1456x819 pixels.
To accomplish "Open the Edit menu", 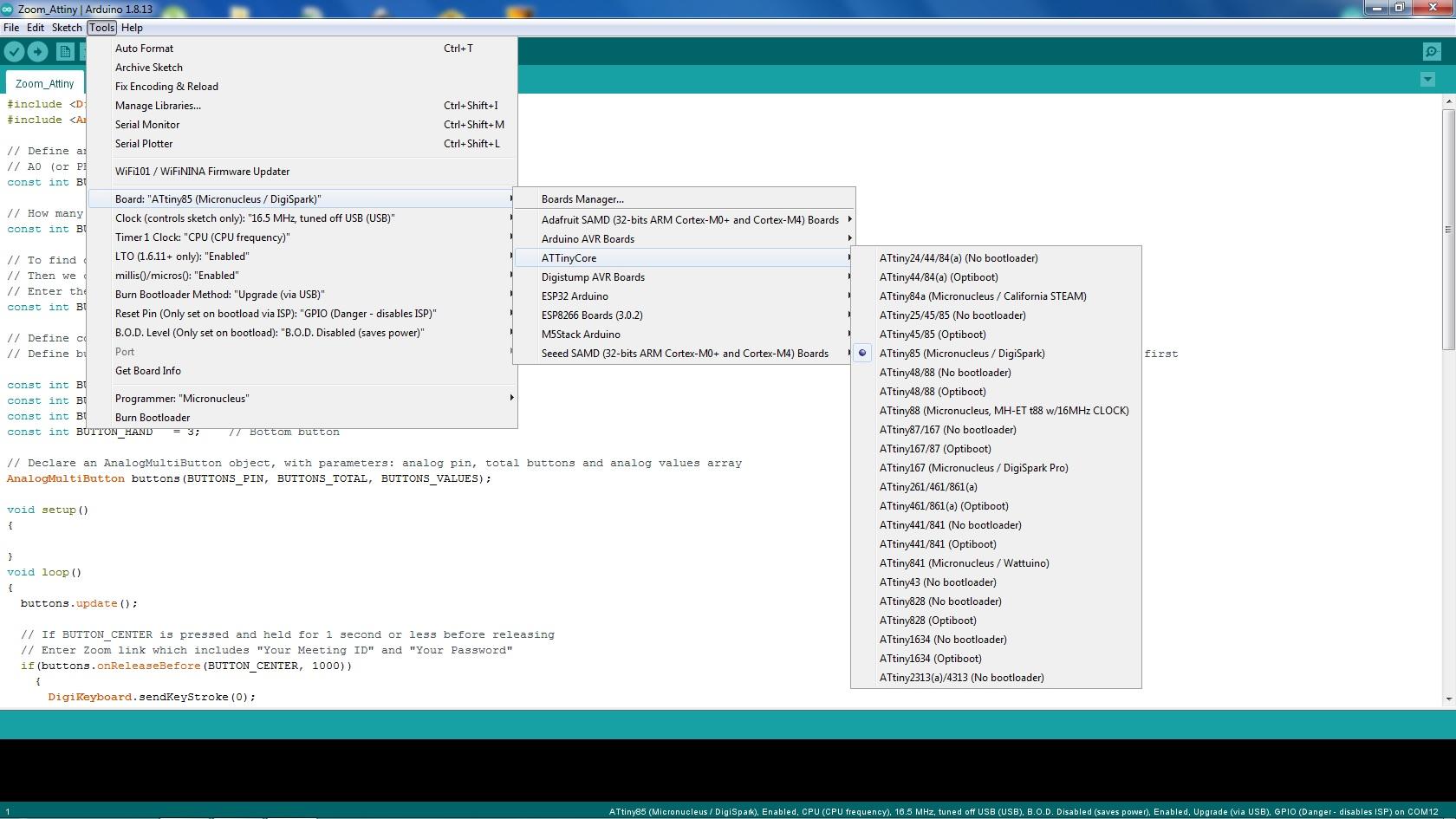I will click(x=36, y=28).
